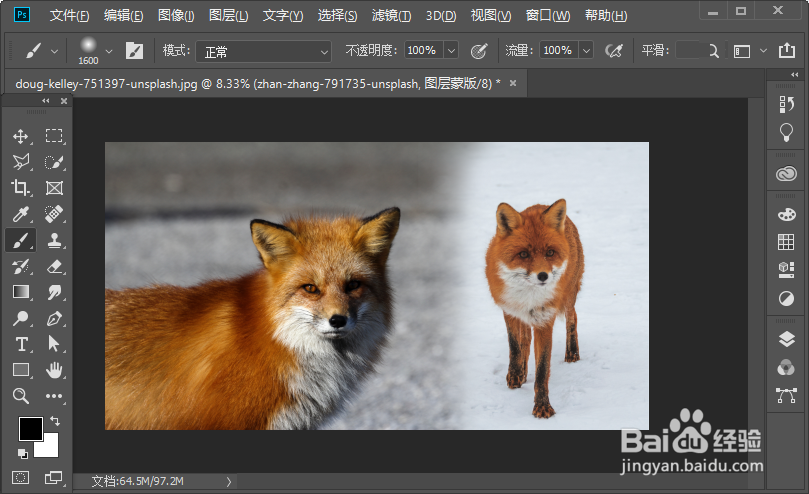Toggle pressure for opacity button
This screenshot has width=809, height=494.
tap(479, 51)
